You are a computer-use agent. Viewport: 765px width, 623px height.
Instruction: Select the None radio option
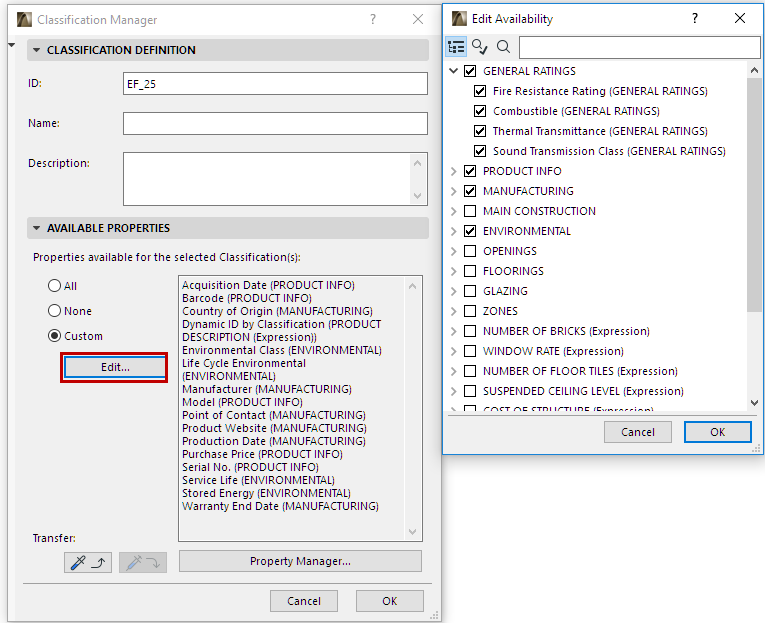coord(54,310)
